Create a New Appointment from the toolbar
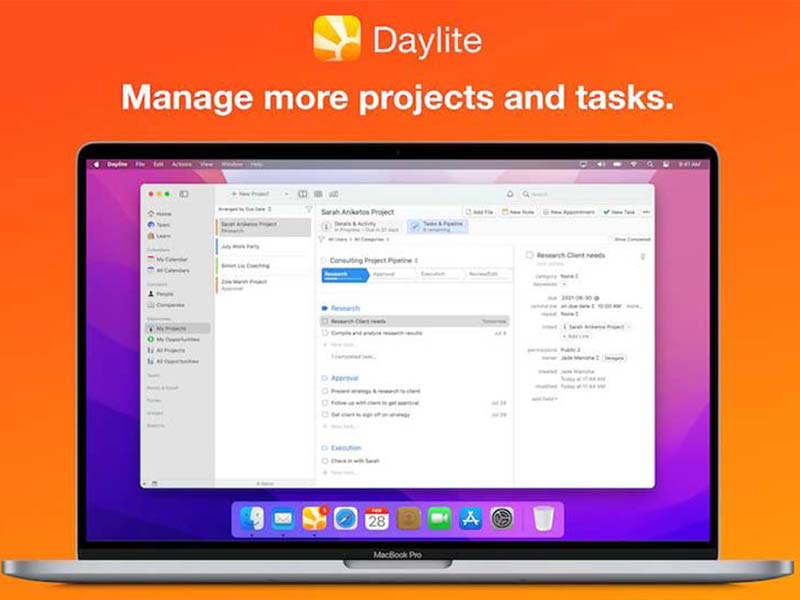The image size is (800, 600). pyautogui.click(x=570, y=211)
